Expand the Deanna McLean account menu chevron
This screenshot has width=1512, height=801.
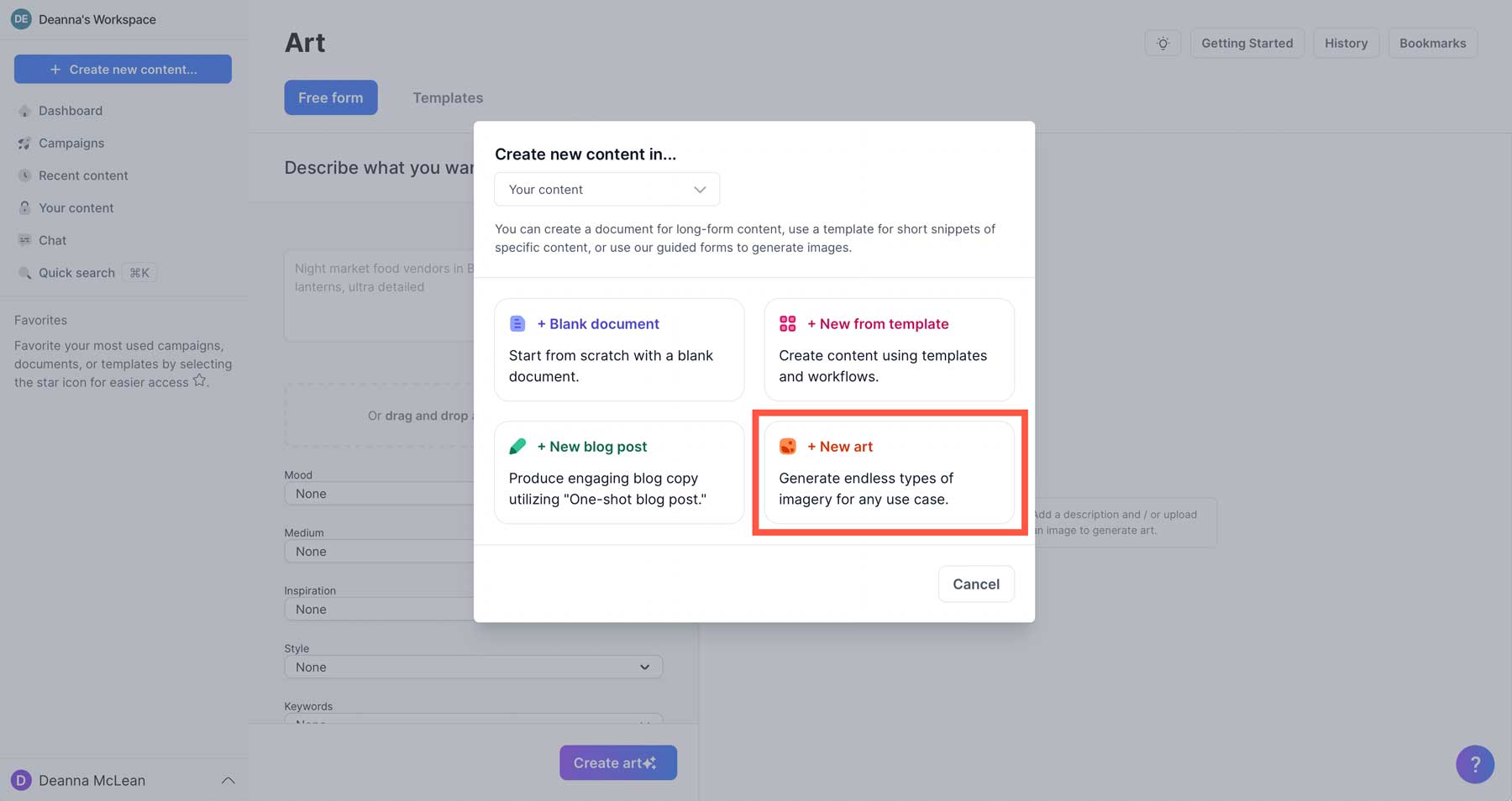click(x=228, y=781)
